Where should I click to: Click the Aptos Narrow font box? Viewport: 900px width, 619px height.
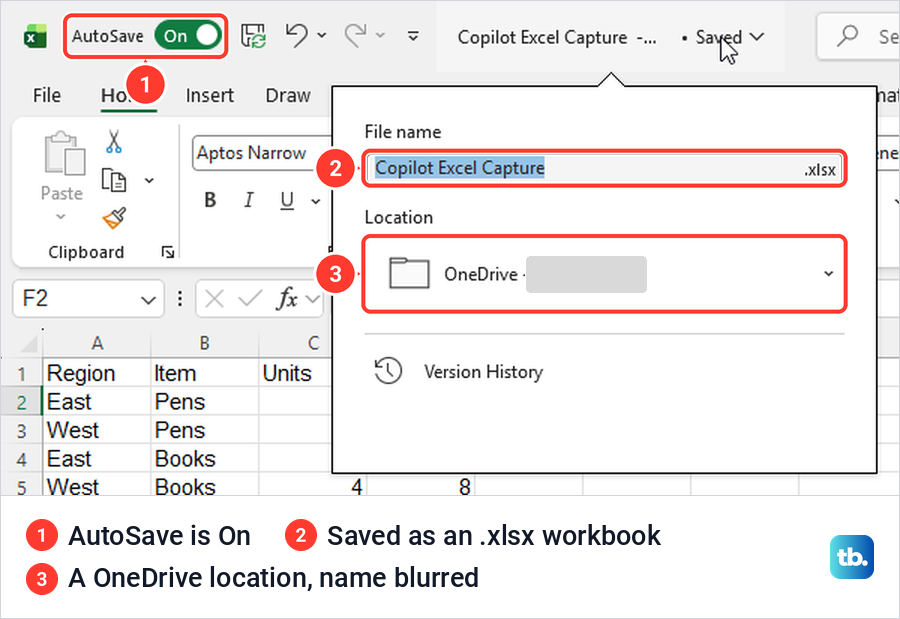coord(263,153)
